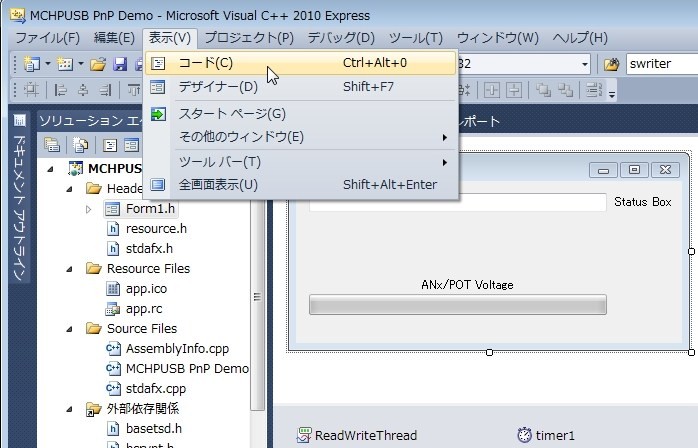698x448 pixels.
Task: Open the ヘルプ(H) menu
Action: pyautogui.click(x=580, y=38)
